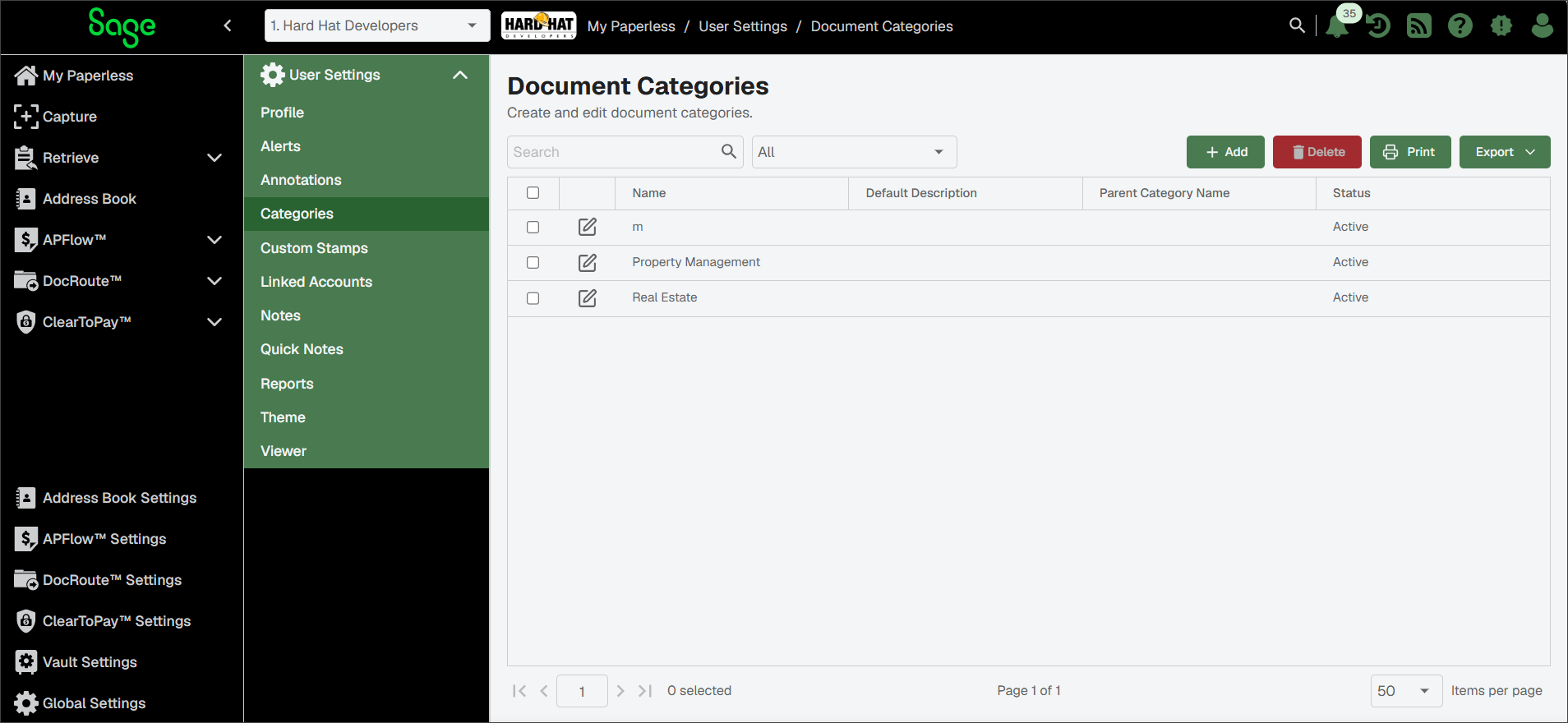The height and width of the screenshot is (723, 1568).
Task: Open the company selector dropdown
Action: (377, 25)
